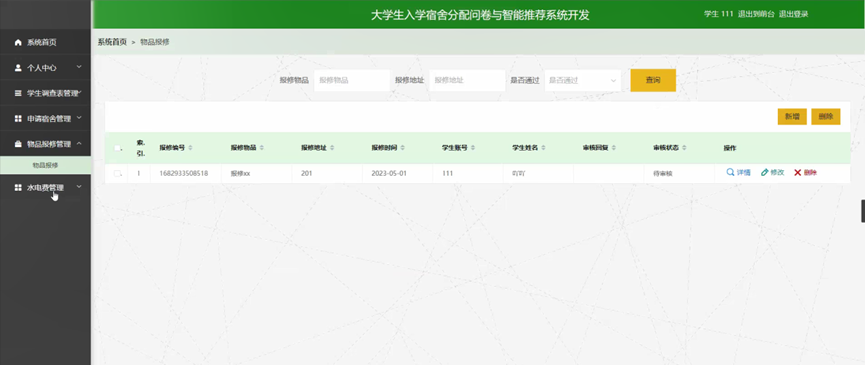Click the red X icon for row 删除

798,173
